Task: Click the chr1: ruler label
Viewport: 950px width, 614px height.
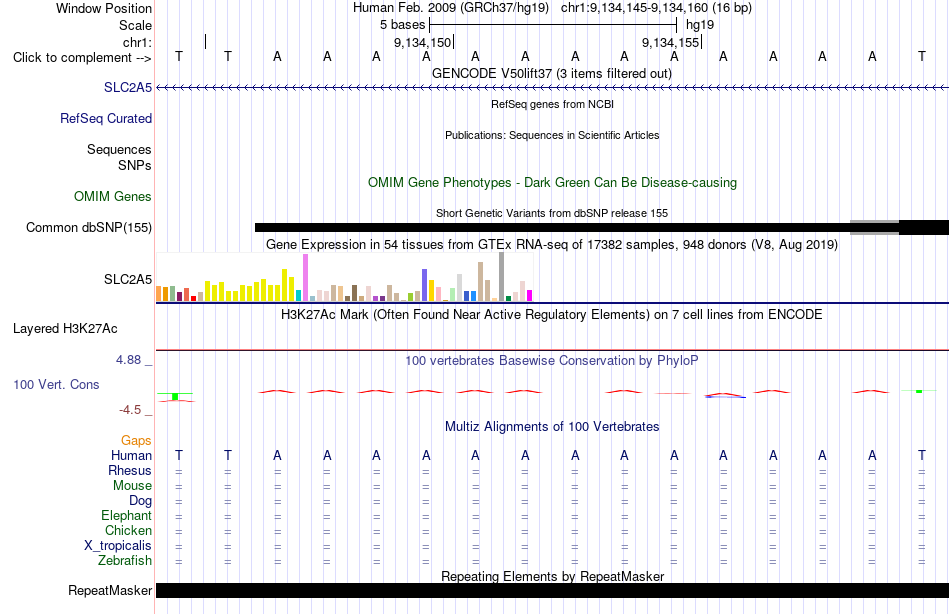Action: 137,42
